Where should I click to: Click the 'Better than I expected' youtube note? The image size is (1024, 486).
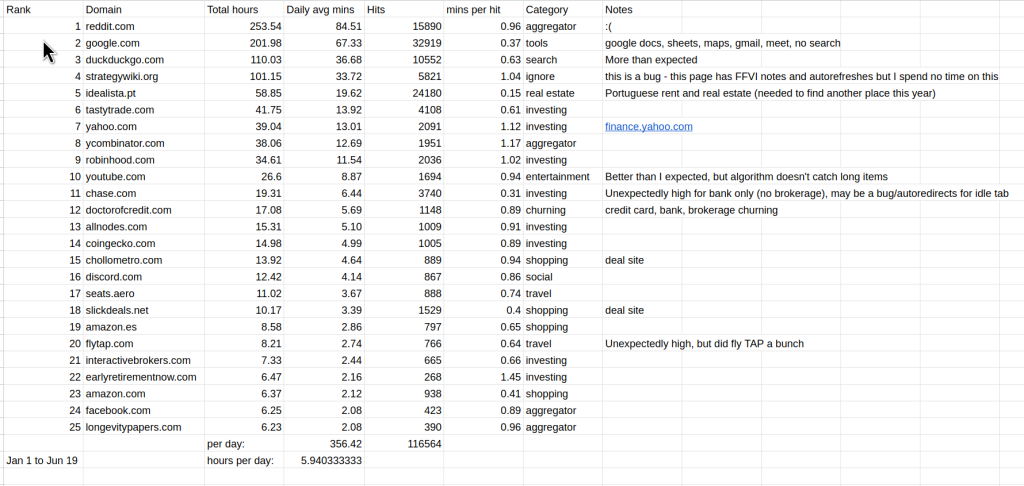[746, 177]
